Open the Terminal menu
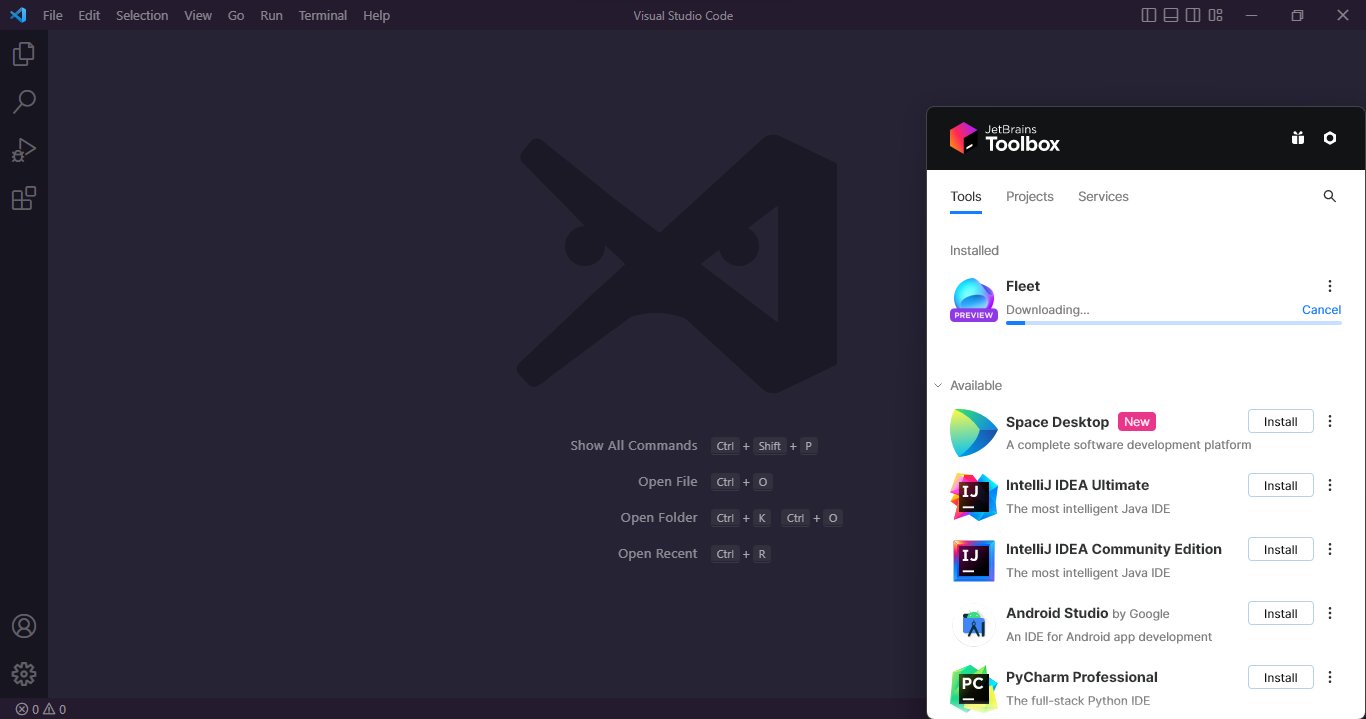The height and width of the screenshot is (719, 1366). (323, 16)
